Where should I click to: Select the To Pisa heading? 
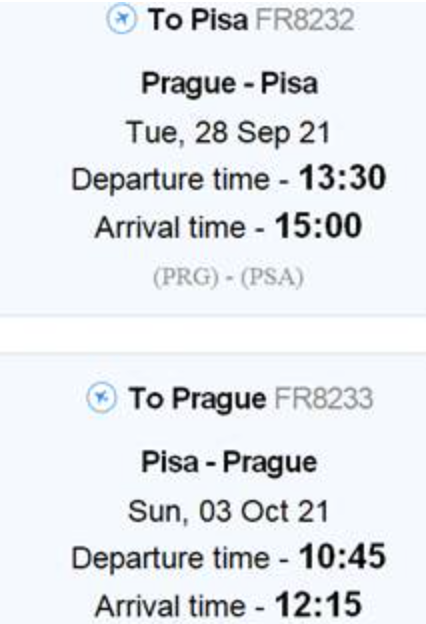click(x=198, y=19)
